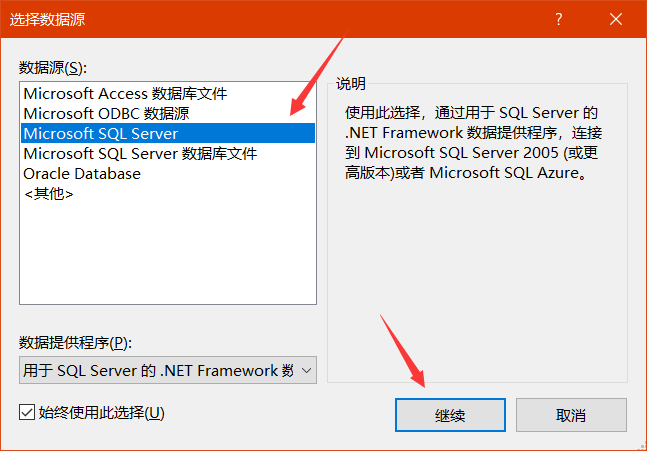Viewport: 647px width, 451px height.
Task: Close the 选择数据源 dialog
Action: 616,19
